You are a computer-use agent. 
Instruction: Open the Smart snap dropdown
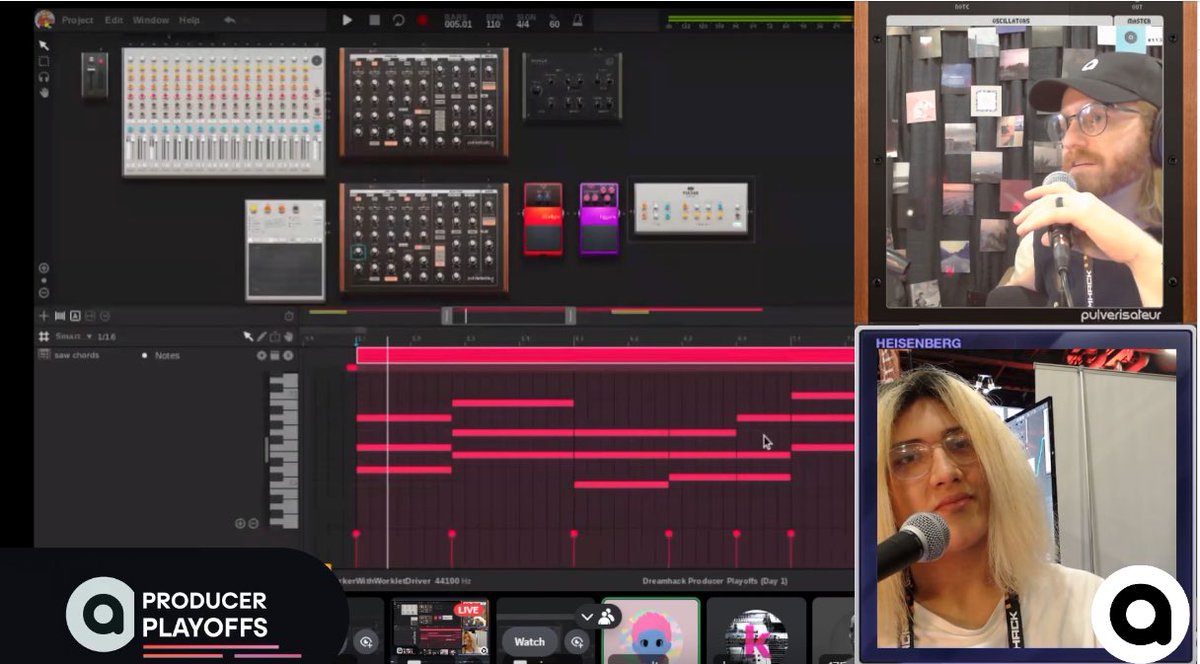[x=73, y=337]
